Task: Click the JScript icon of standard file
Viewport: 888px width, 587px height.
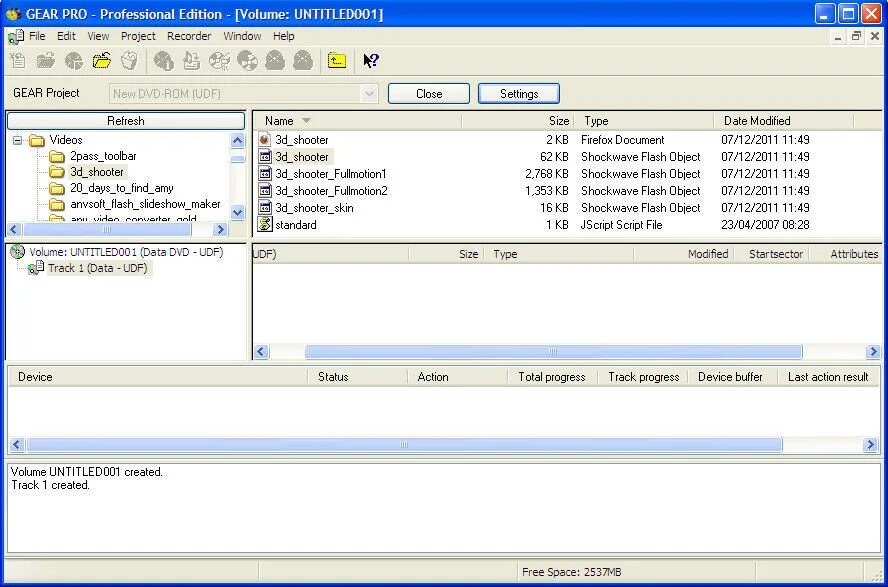Action: [264, 224]
